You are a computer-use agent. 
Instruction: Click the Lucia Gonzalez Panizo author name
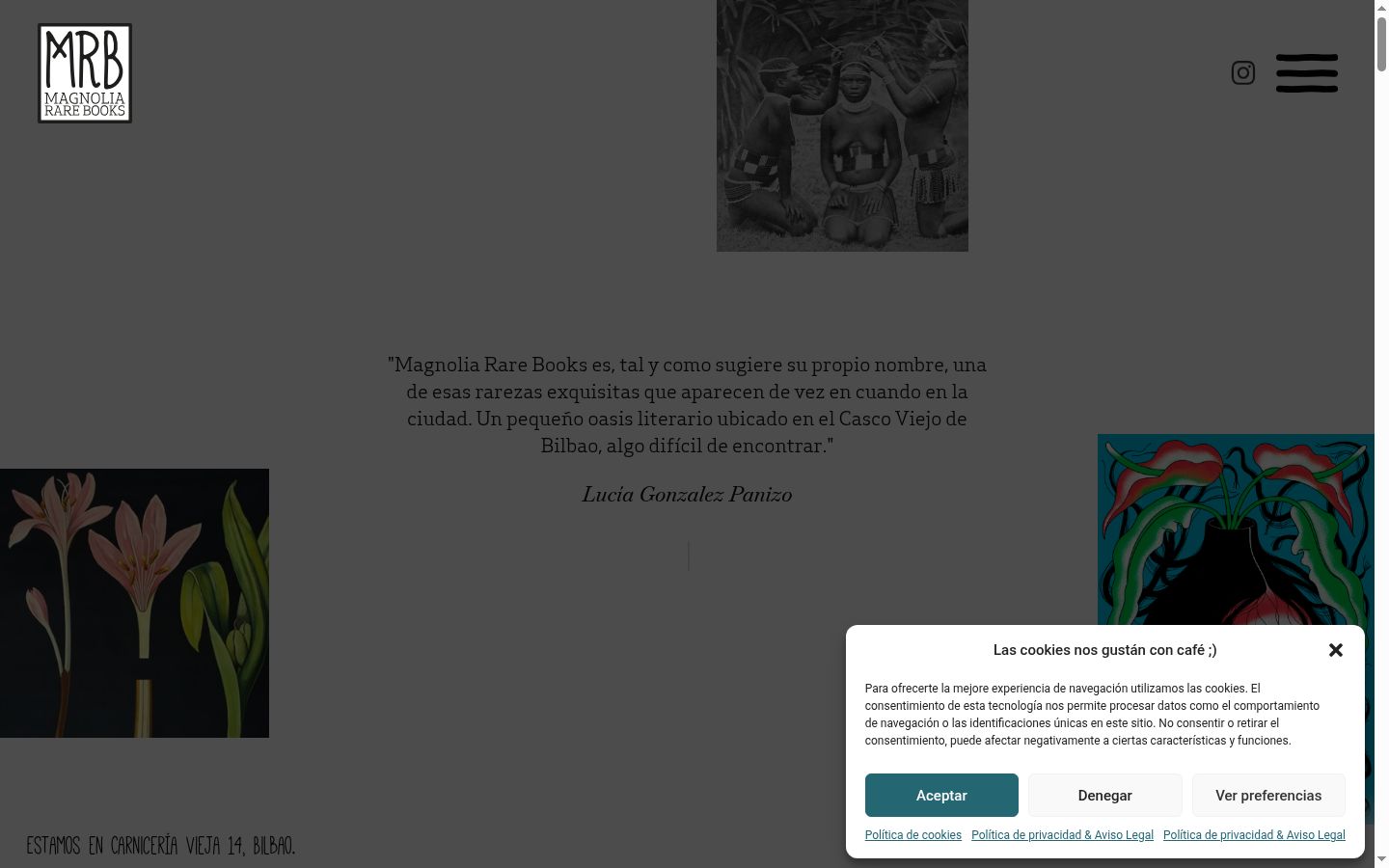tap(687, 495)
